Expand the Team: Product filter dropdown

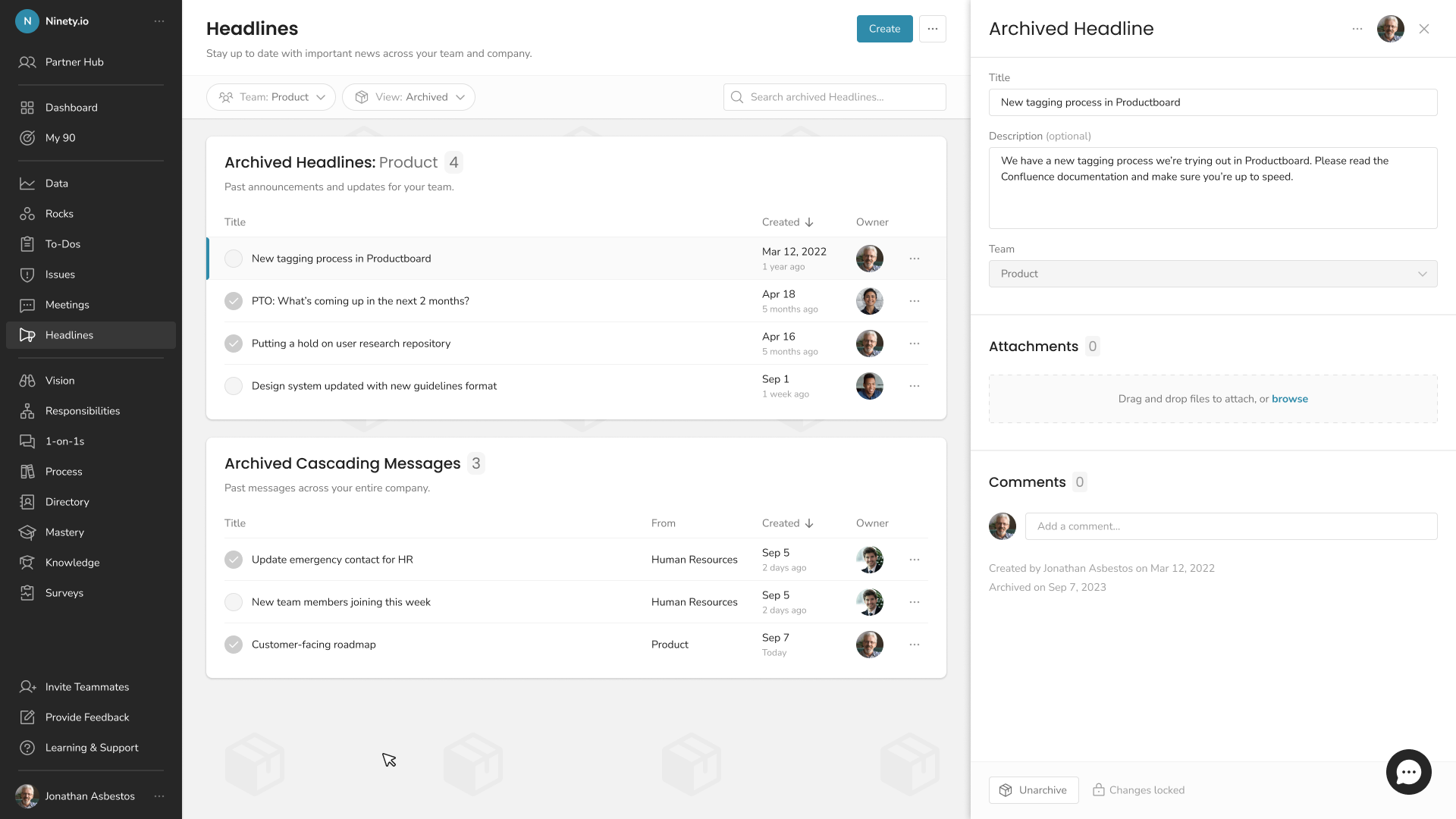[x=271, y=97]
